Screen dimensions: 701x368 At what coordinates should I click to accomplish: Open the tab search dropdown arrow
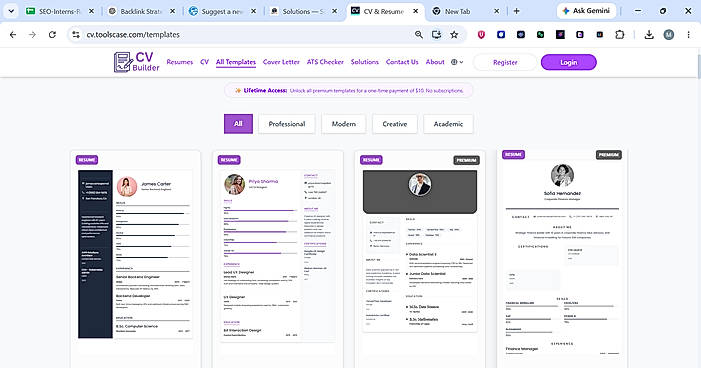11,11
